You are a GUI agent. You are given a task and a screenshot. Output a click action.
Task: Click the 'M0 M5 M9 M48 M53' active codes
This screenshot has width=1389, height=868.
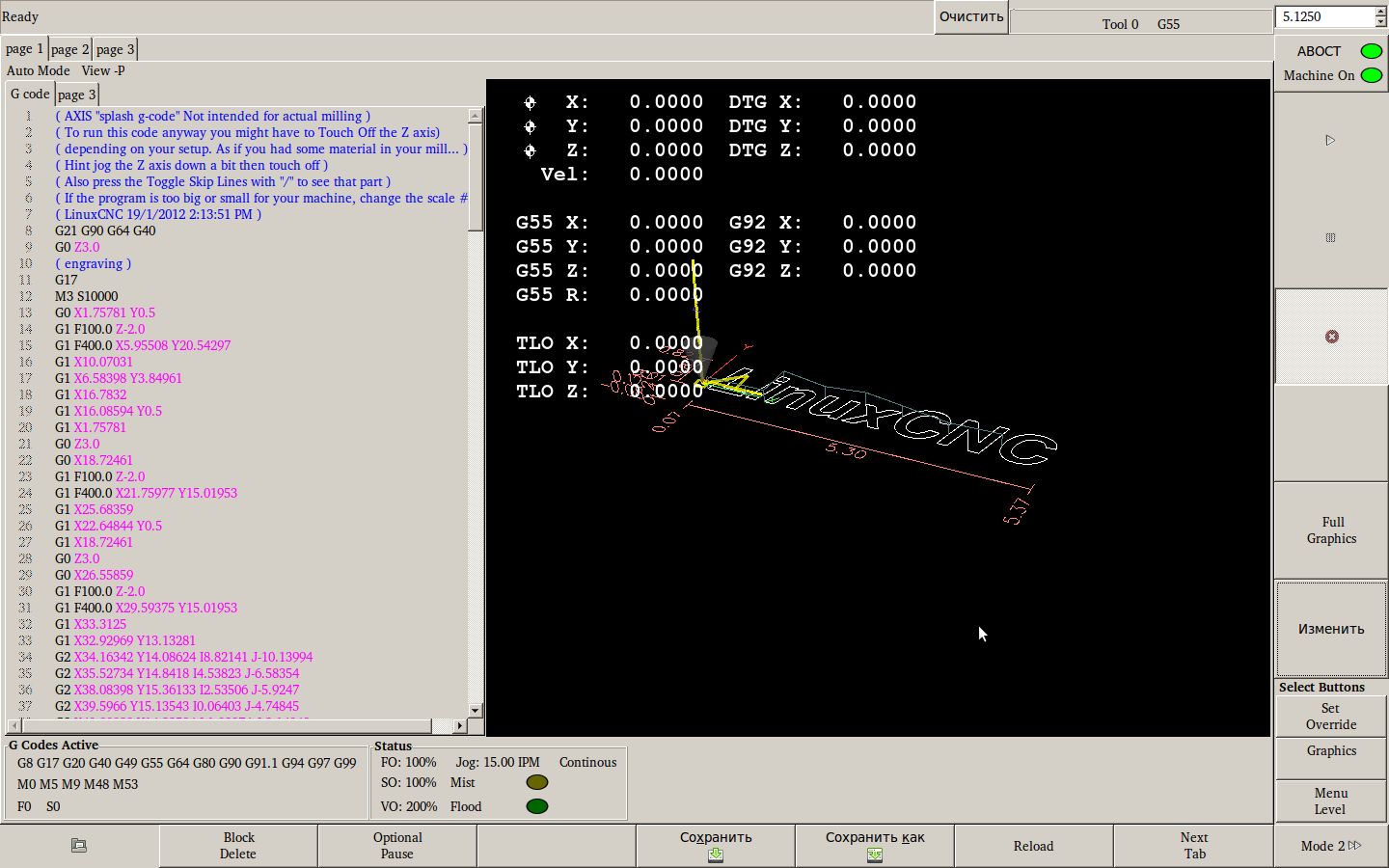pyautogui.click(x=77, y=784)
